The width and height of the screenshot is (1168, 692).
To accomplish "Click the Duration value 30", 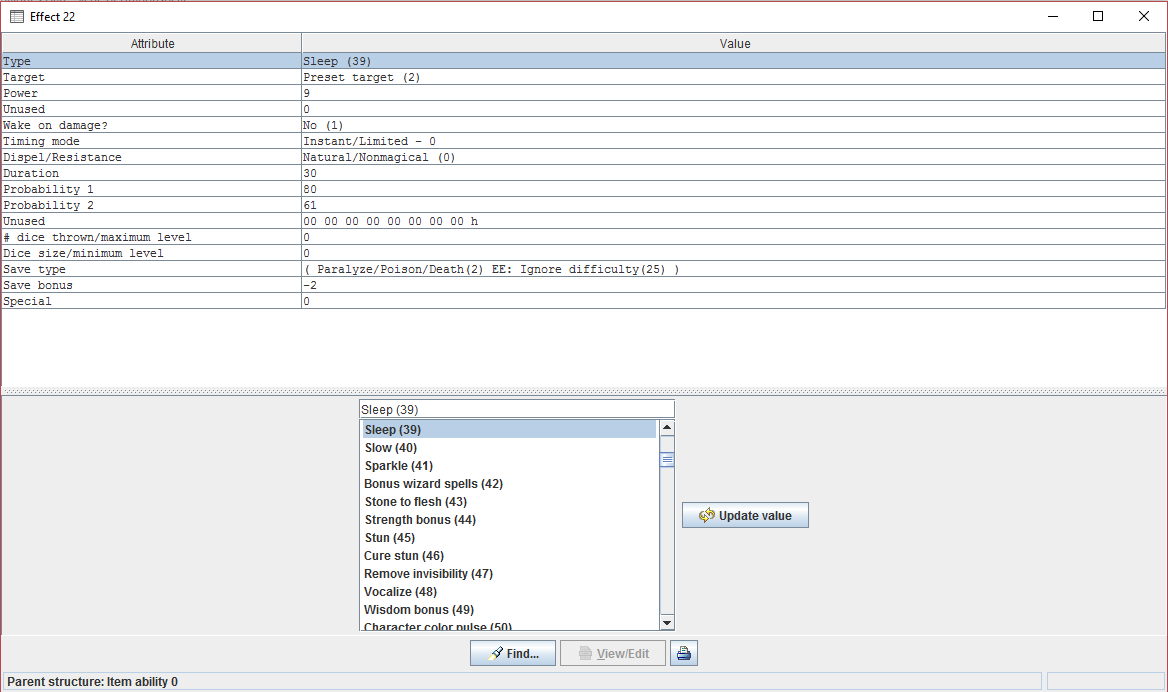I will [734, 174].
